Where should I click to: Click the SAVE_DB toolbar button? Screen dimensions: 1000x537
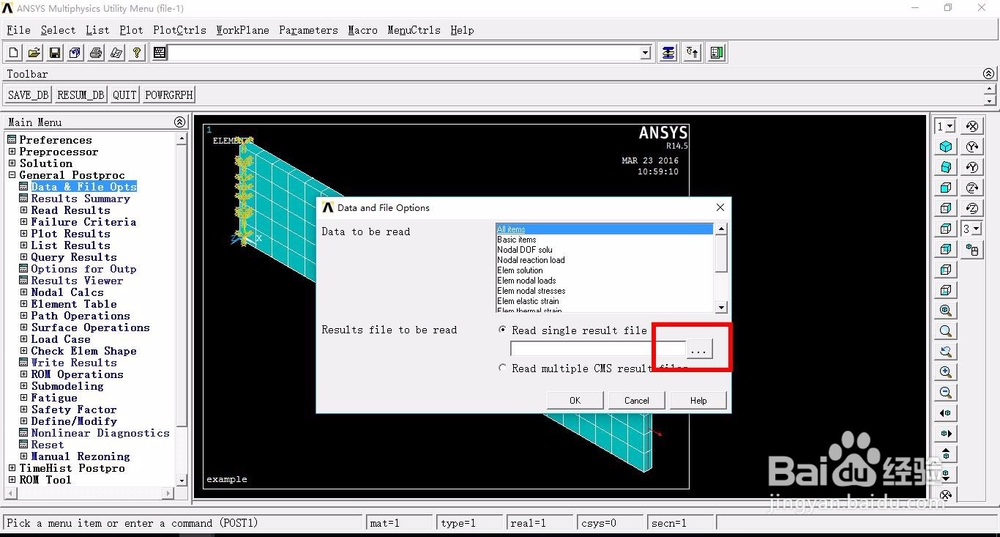pyautogui.click(x=28, y=95)
